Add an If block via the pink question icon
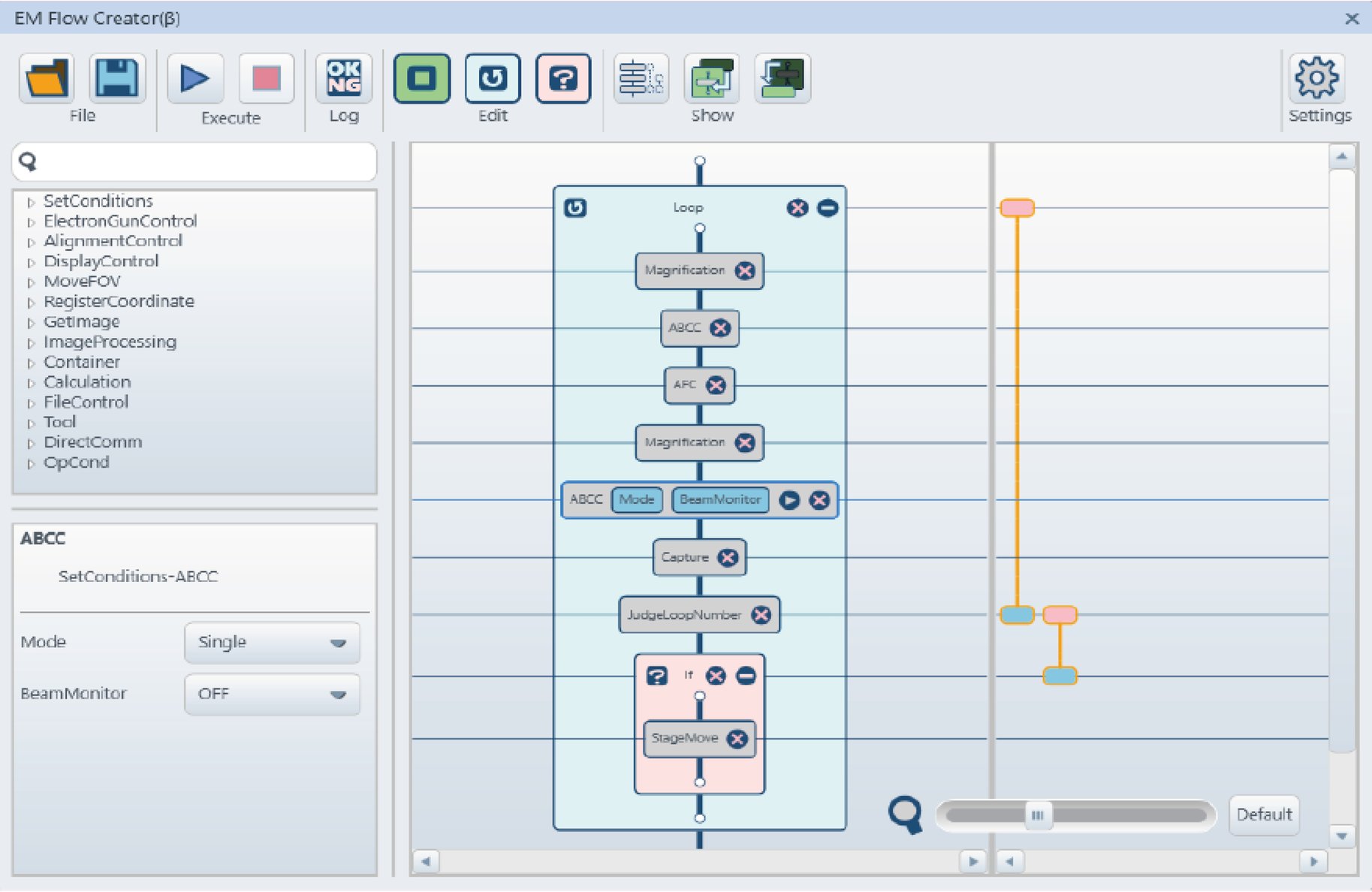This screenshot has width=1372, height=892. 563,78
